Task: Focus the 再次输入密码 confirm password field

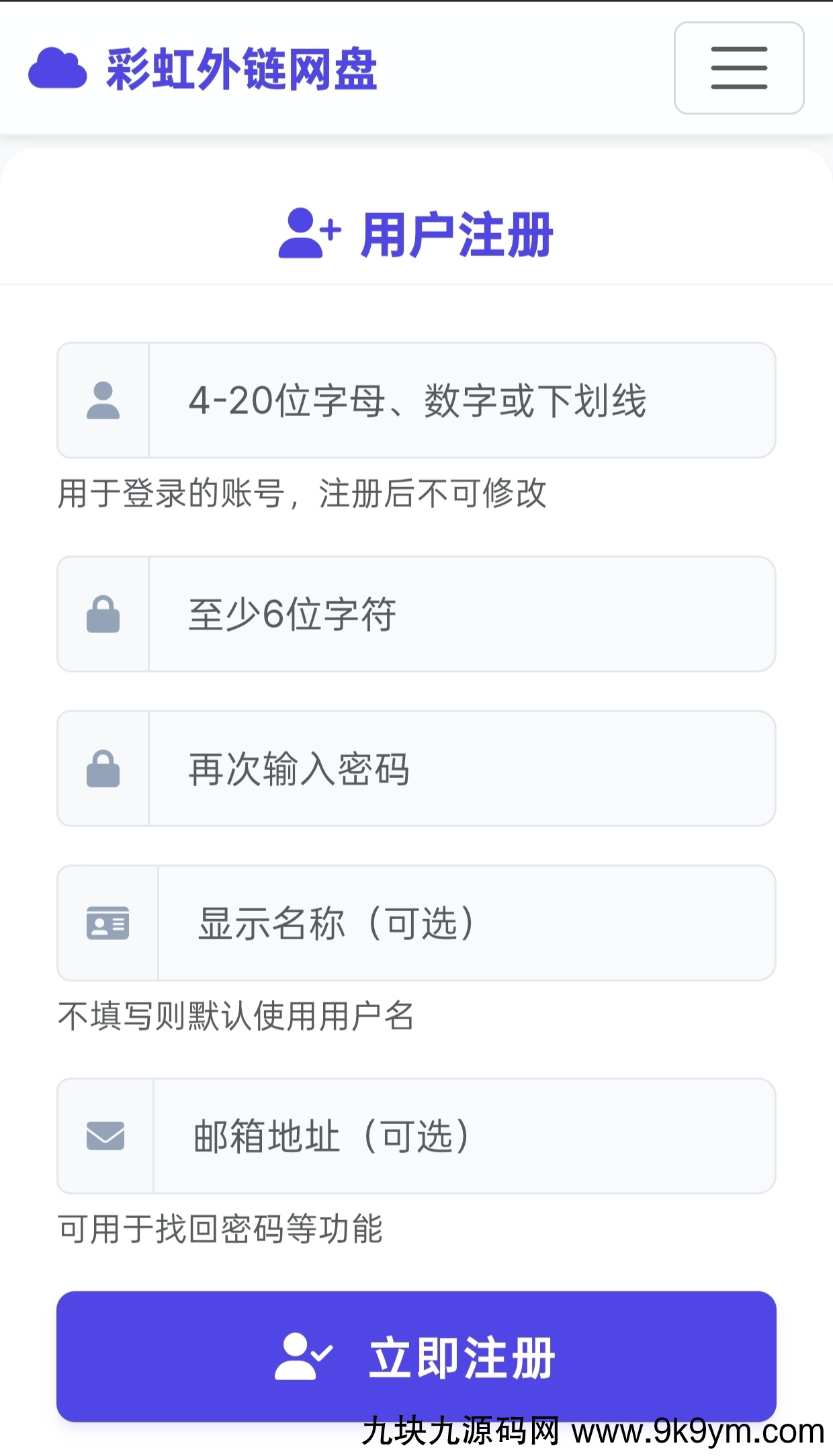Action: [462, 769]
